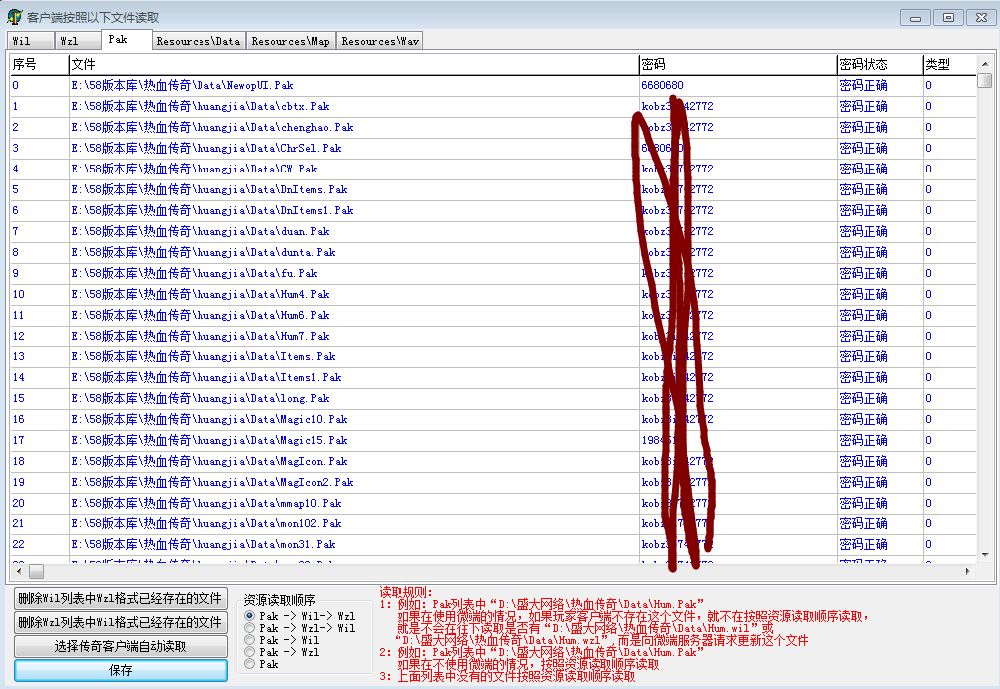The image size is (1000, 689).
Task: Open the Resources\Wav tab
Action: [x=379, y=41]
